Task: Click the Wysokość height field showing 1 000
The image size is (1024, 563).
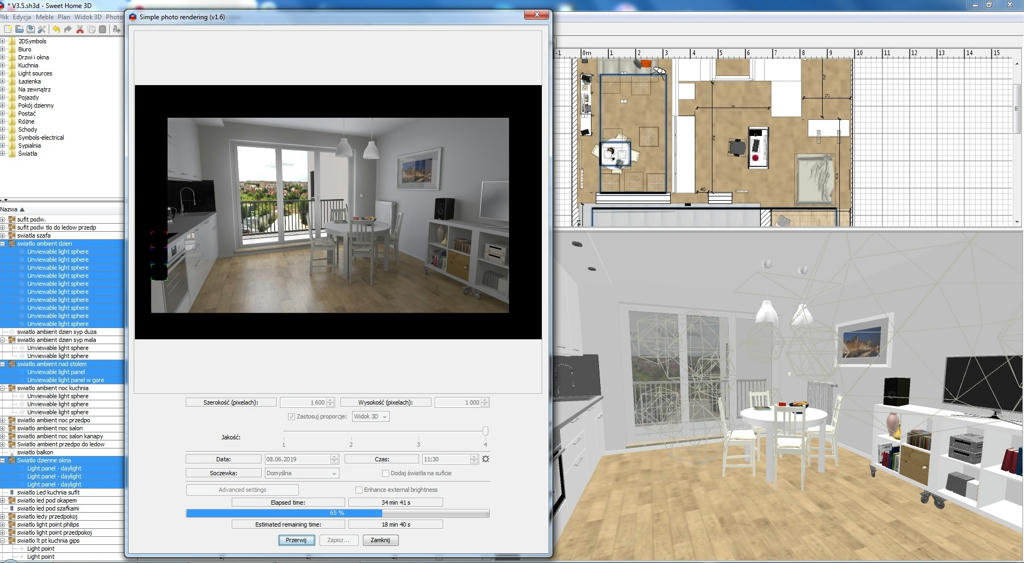Action: click(458, 402)
